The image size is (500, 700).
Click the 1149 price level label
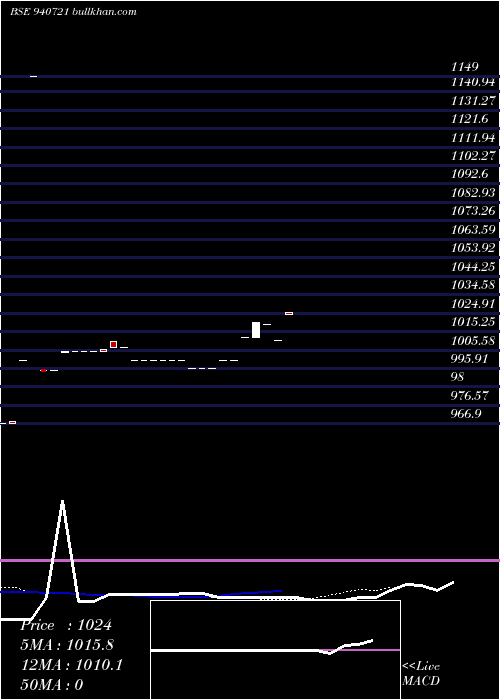click(465, 67)
